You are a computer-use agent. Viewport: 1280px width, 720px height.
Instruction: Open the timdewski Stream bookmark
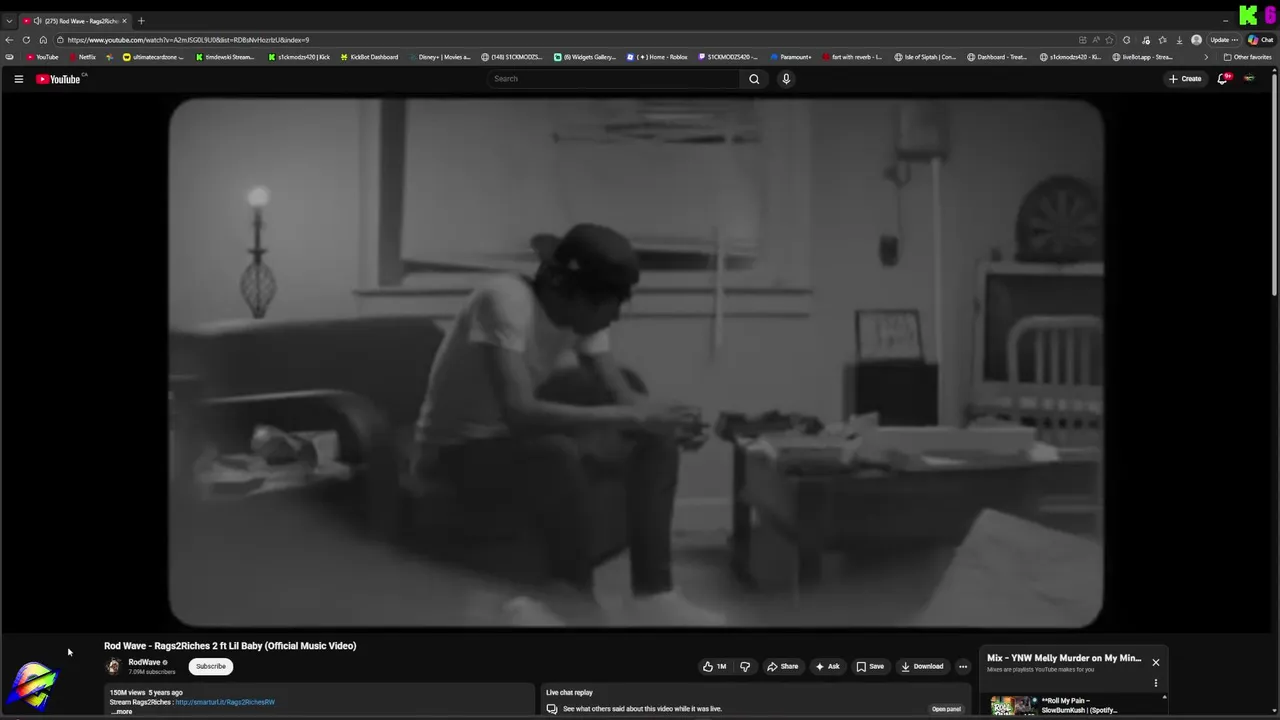(x=225, y=57)
